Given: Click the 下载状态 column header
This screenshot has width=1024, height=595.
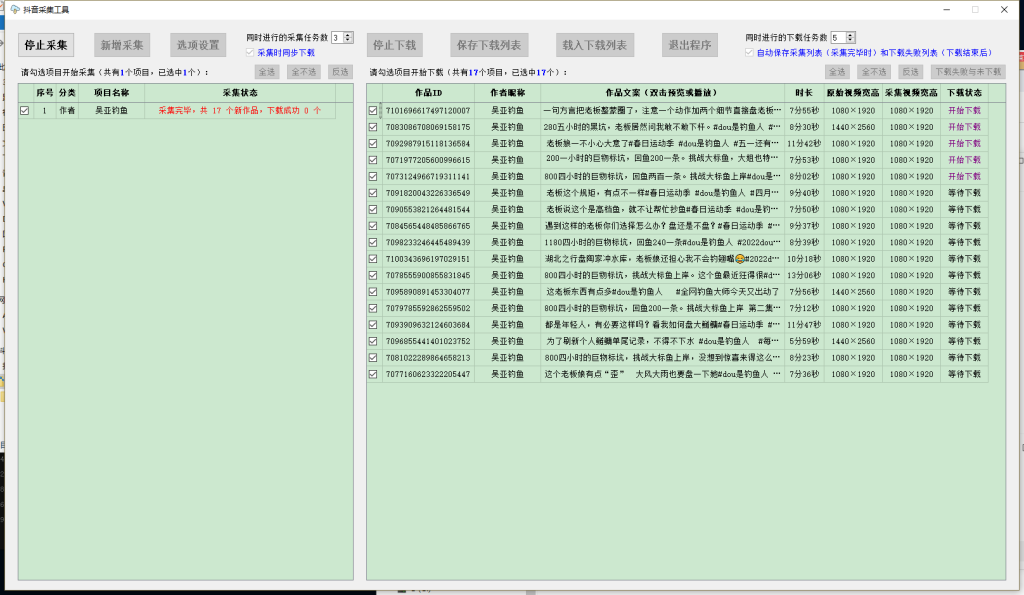Looking at the screenshot, I should click(964, 93).
